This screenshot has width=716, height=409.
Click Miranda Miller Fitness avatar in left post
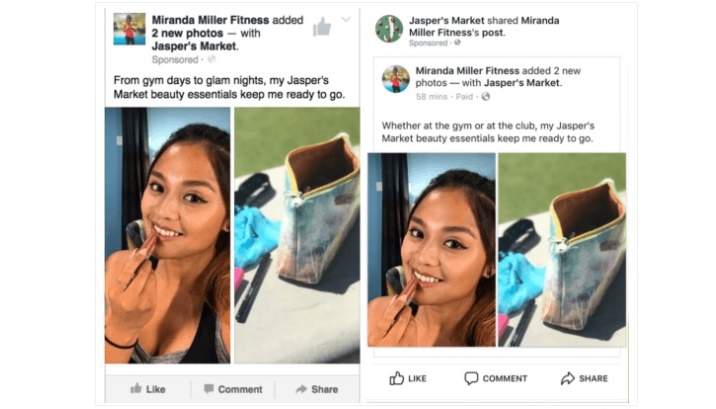pos(130,29)
